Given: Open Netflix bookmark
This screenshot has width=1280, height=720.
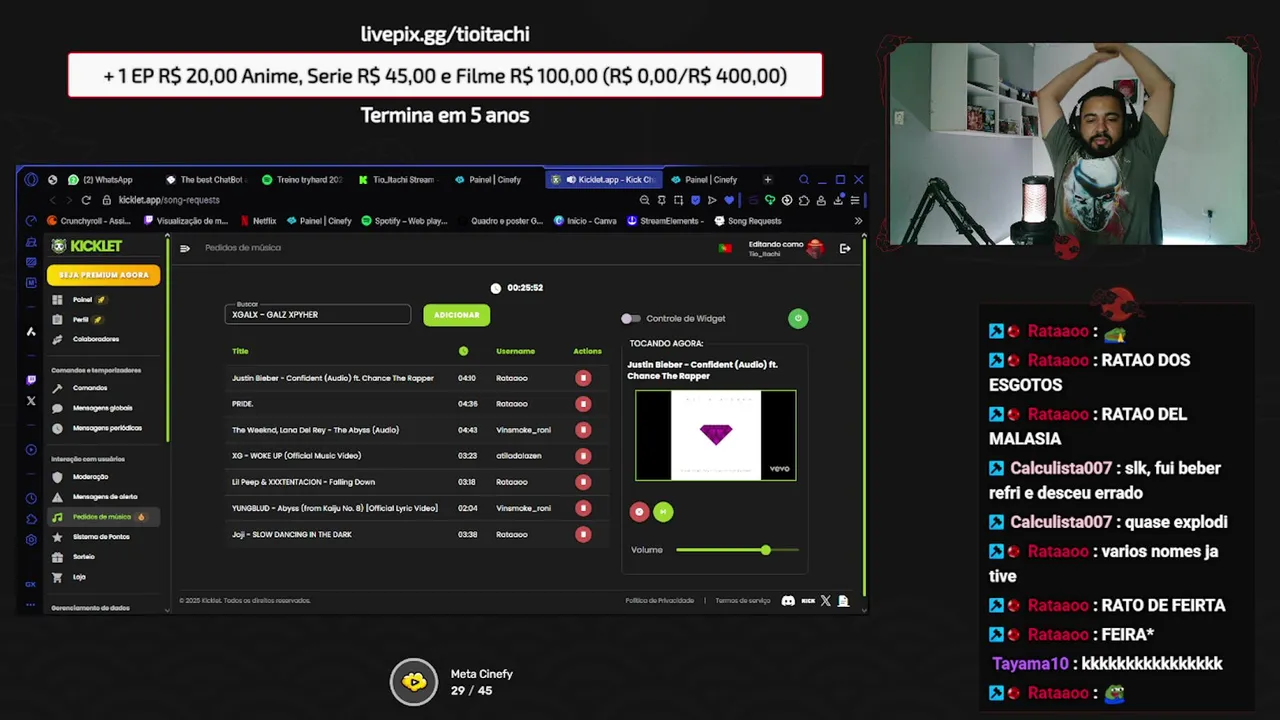Looking at the screenshot, I should coord(258,221).
